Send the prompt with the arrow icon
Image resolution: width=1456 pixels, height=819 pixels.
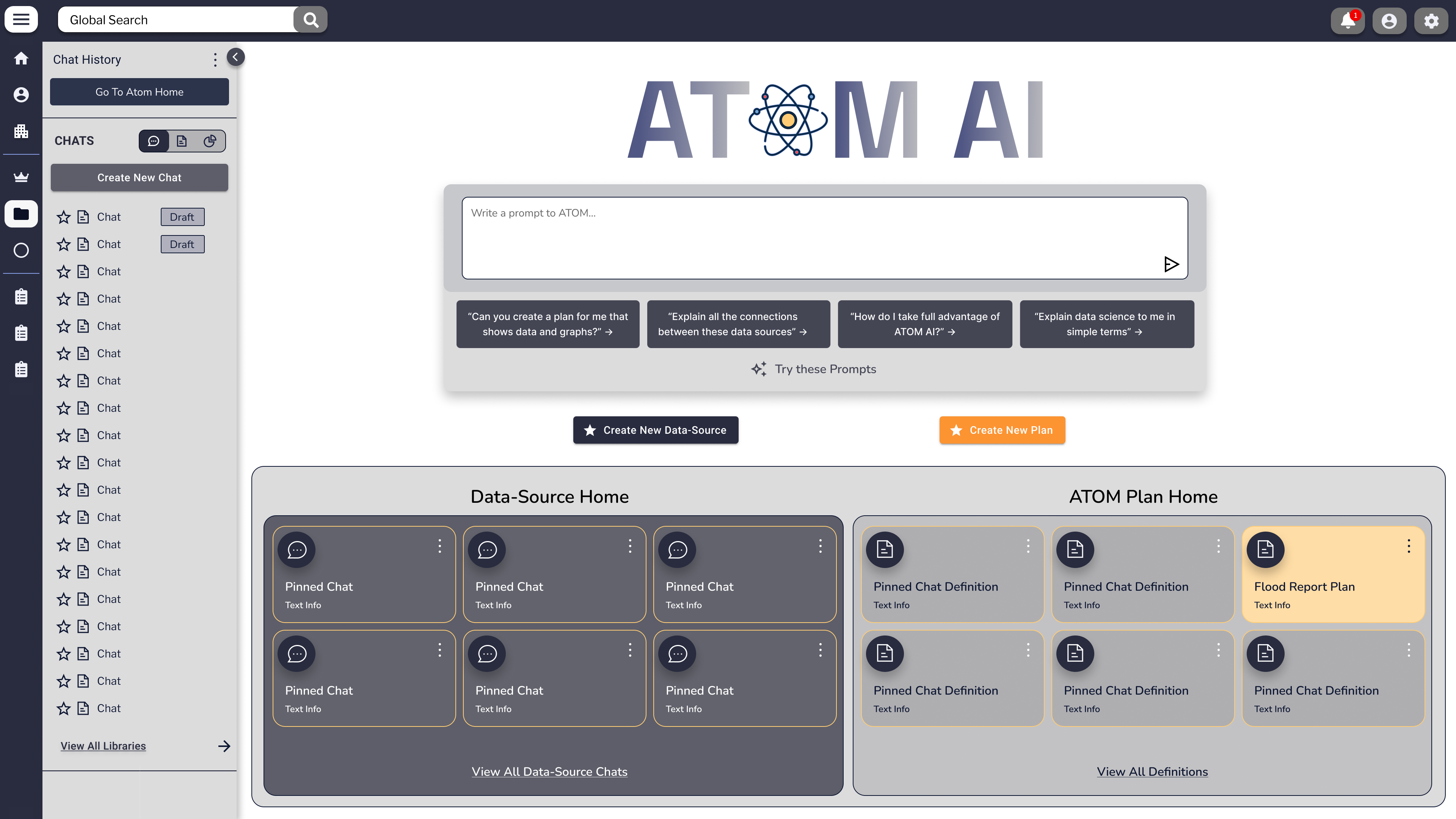pyautogui.click(x=1171, y=264)
